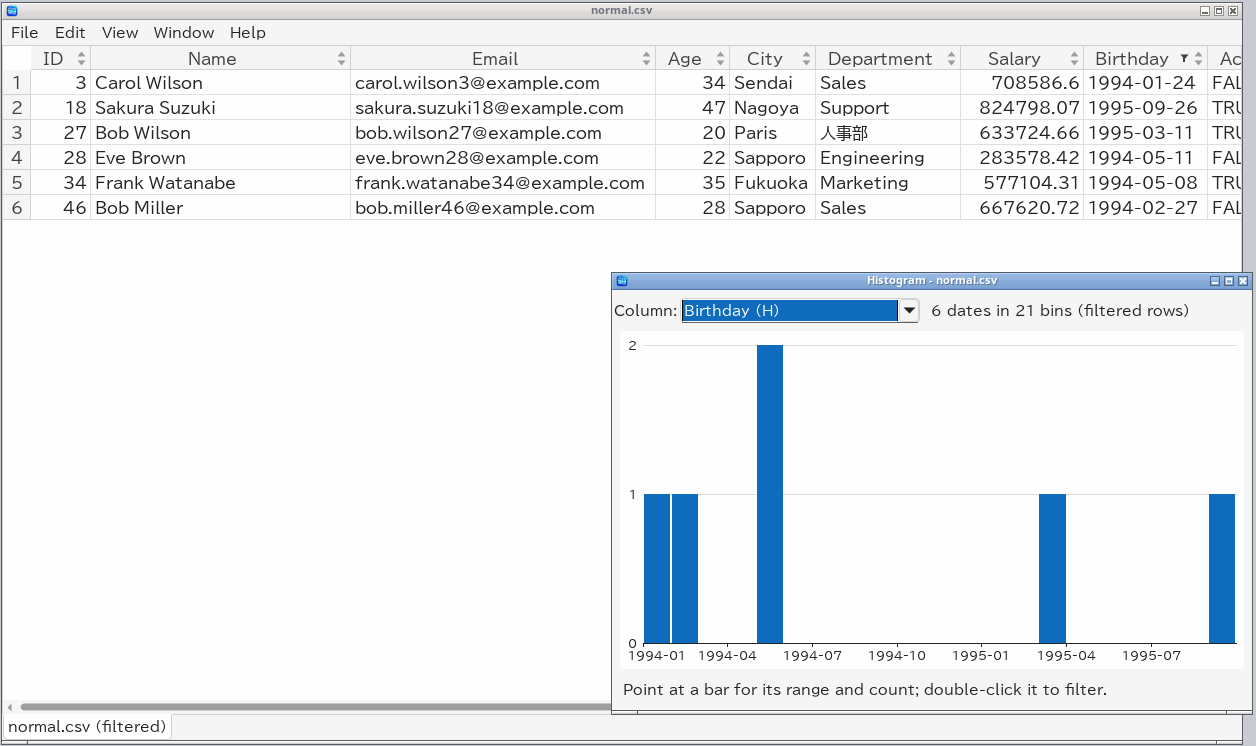Click the first histogram bar at 1994-01
The width and height of the screenshot is (1256, 746).
pos(657,568)
